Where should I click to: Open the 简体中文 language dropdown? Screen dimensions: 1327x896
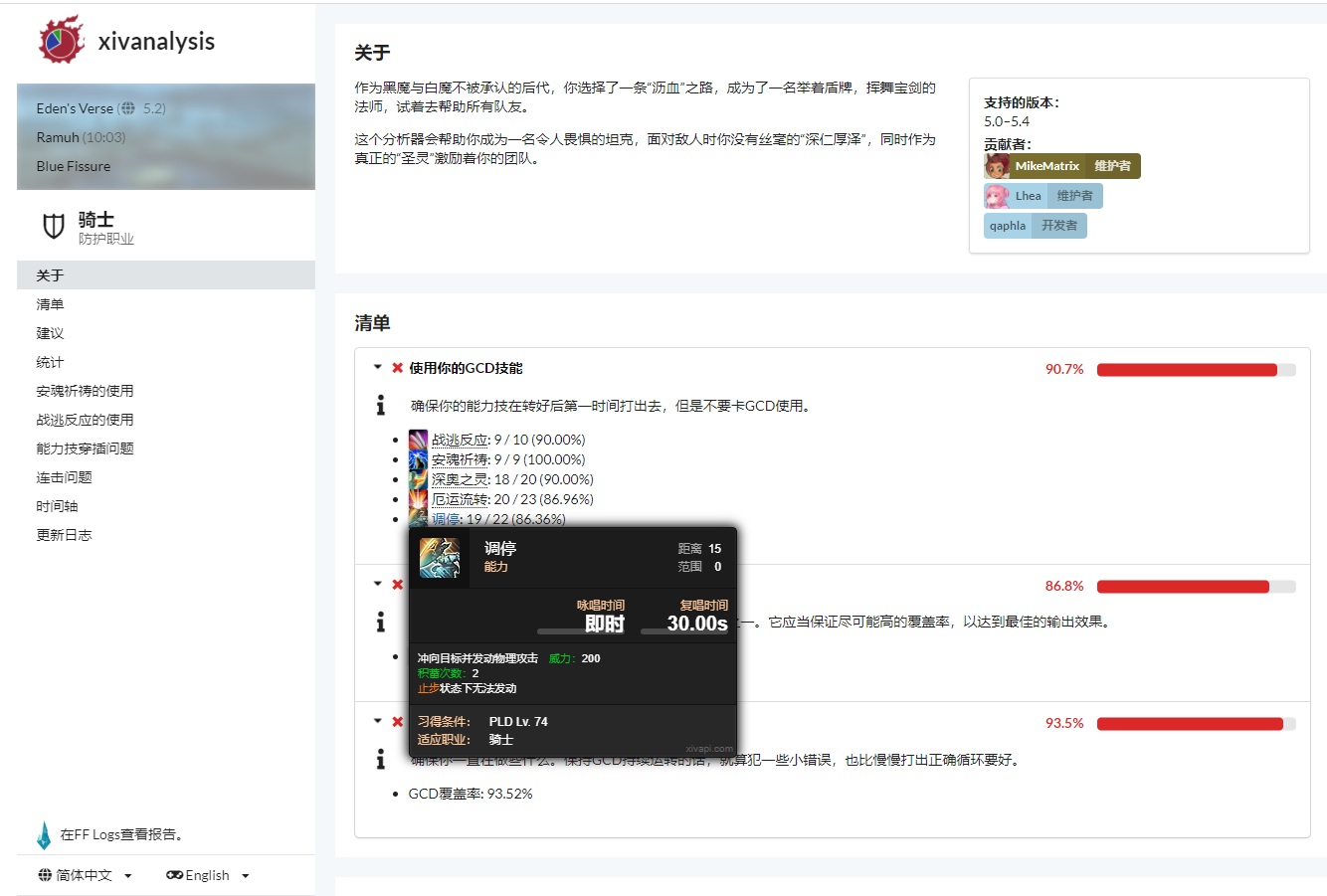pos(85,875)
